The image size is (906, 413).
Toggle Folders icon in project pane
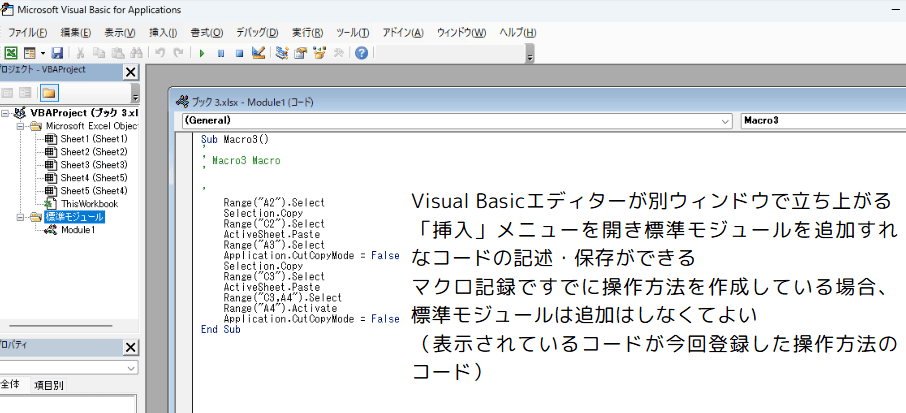tap(49, 92)
